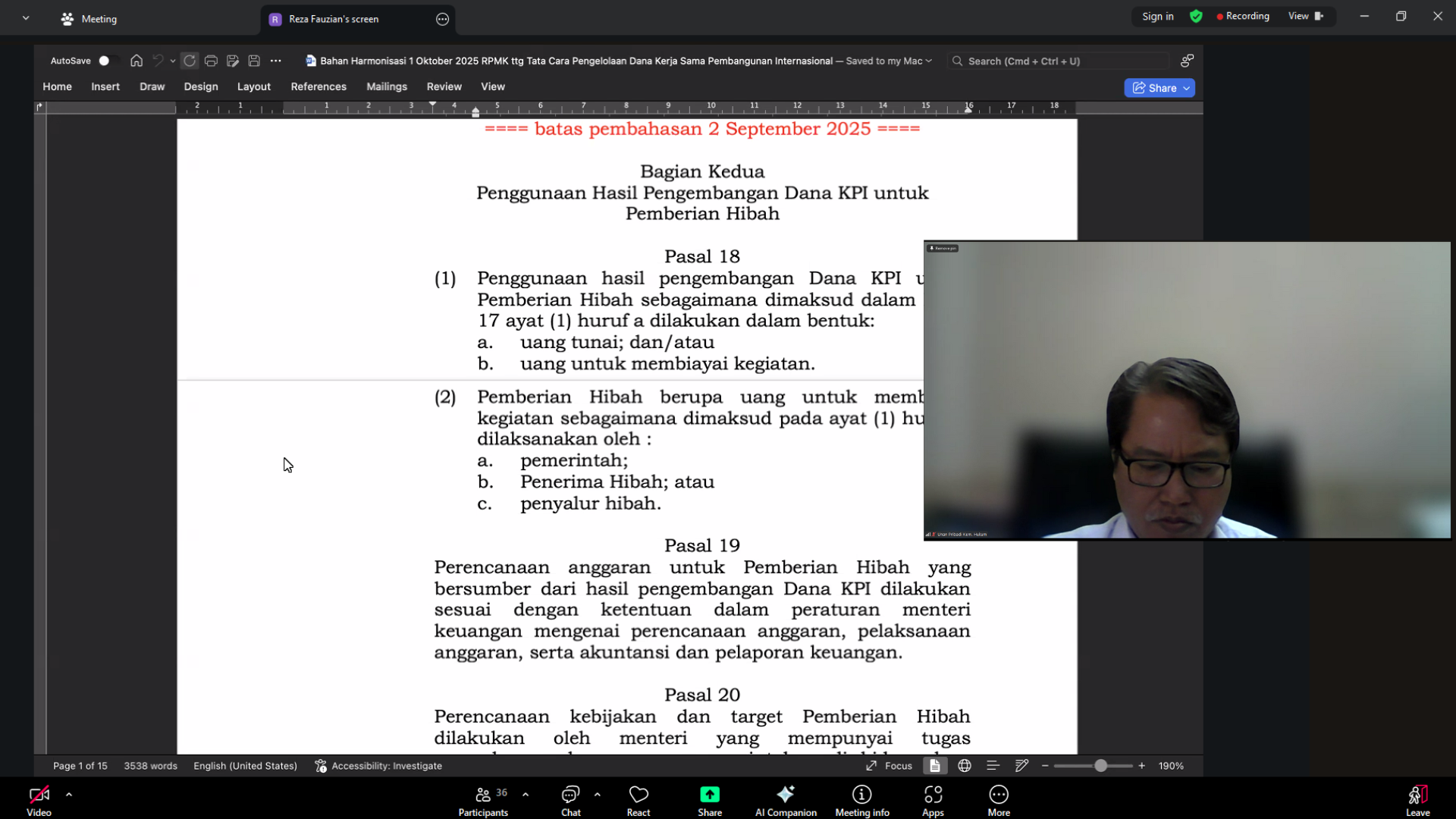Click Sign in button
Viewport: 1456px width, 819px height.
[1157, 16]
